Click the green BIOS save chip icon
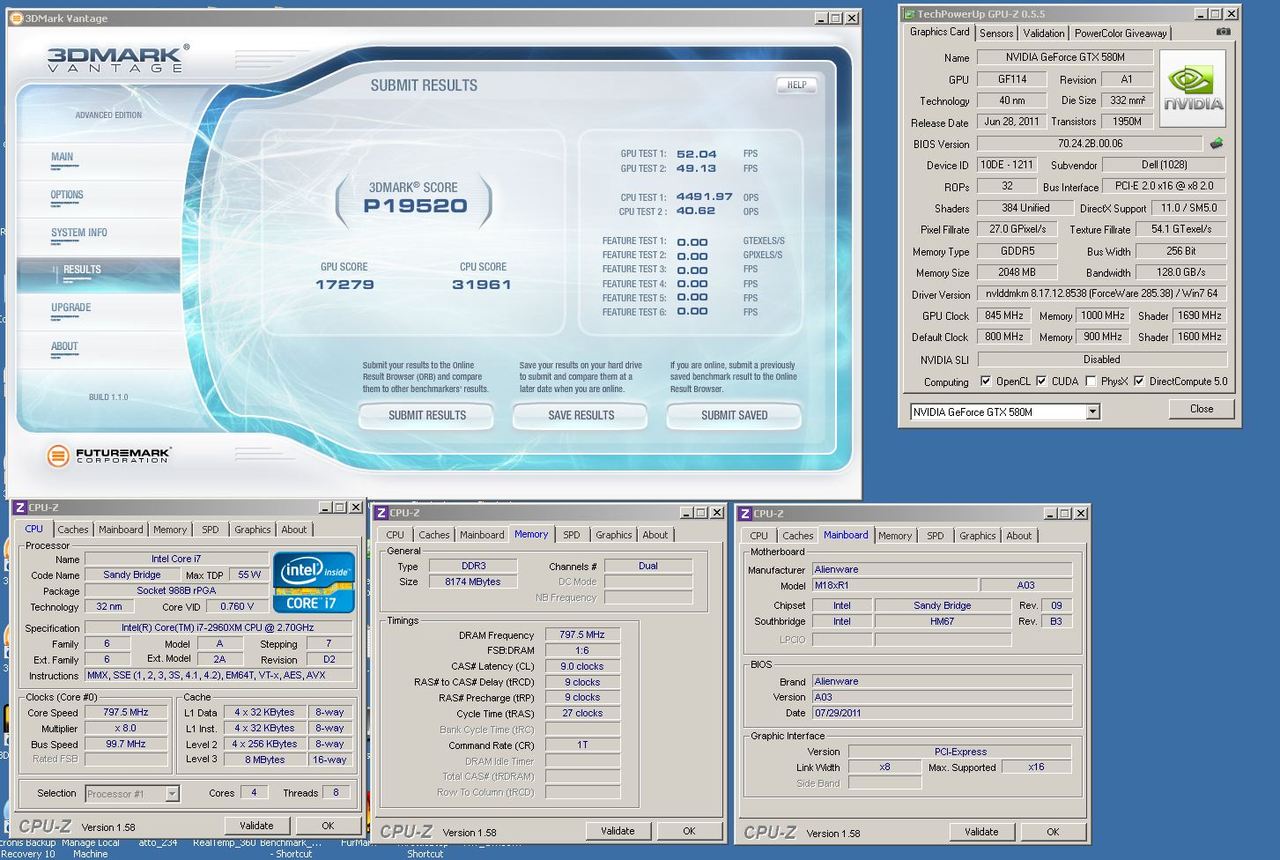 pyautogui.click(x=1217, y=144)
